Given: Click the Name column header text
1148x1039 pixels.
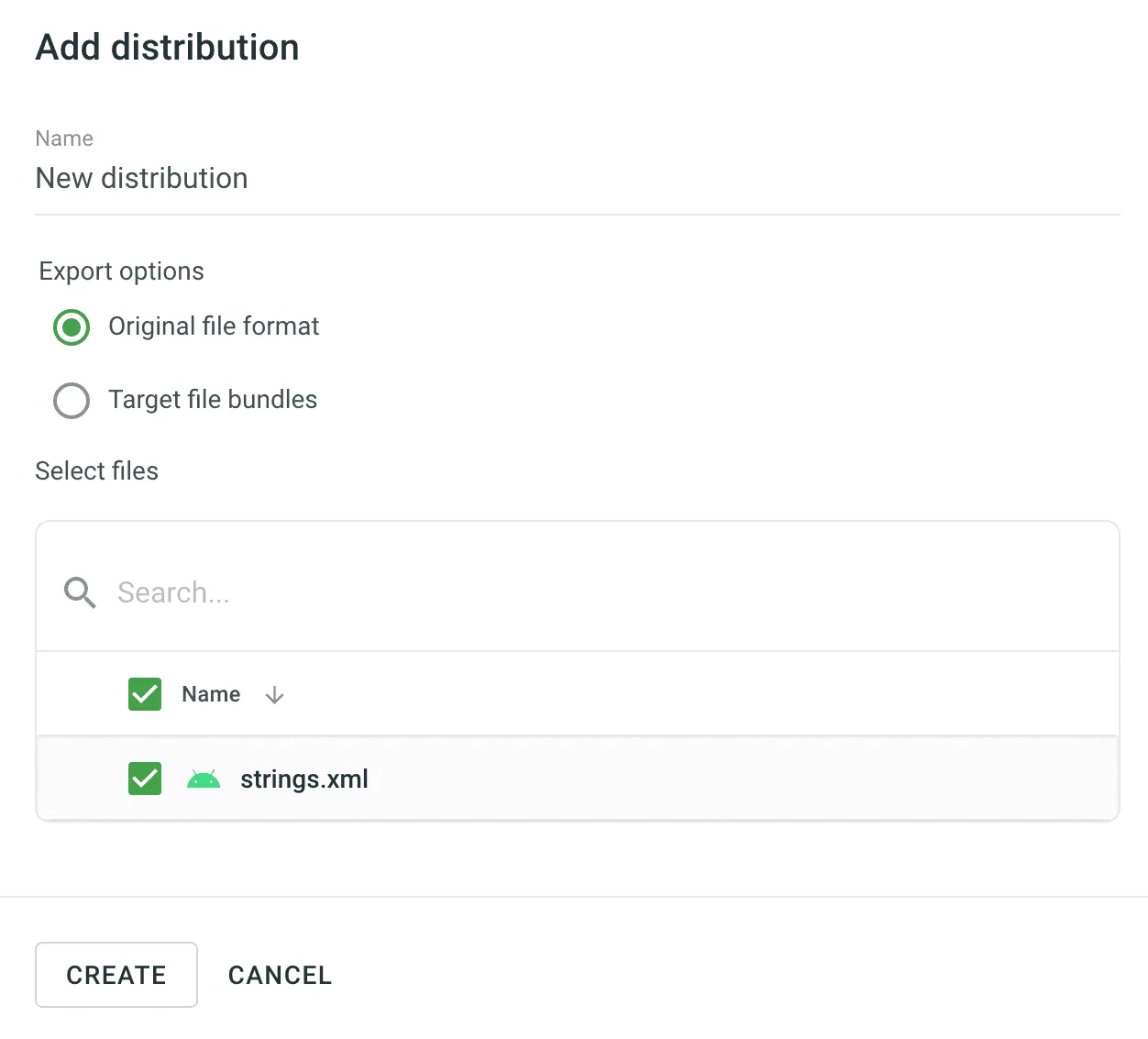Looking at the screenshot, I should 211,694.
